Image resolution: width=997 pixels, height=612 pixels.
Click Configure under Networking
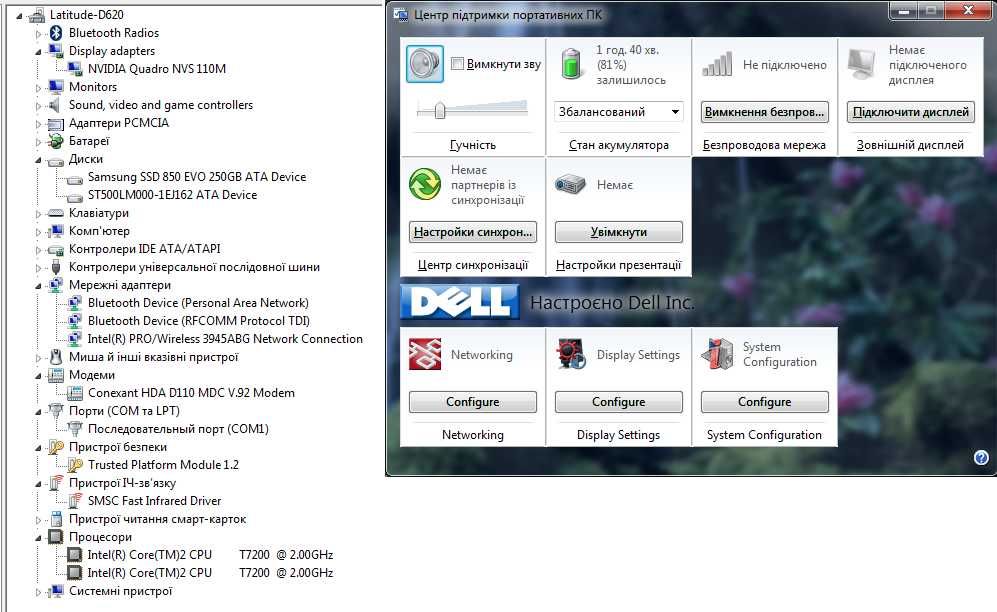tap(472, 402)
